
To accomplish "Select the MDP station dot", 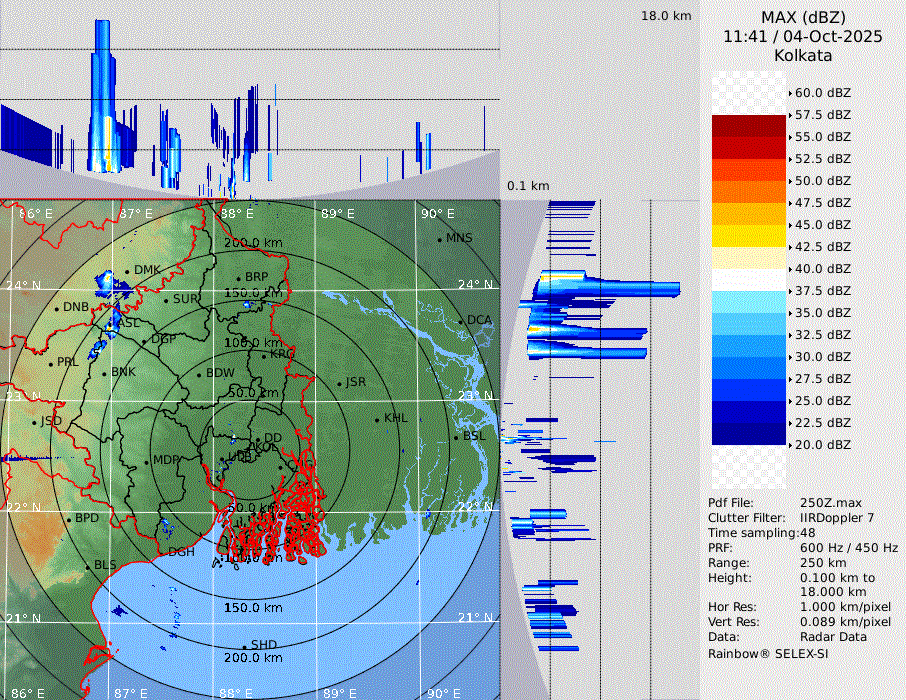I will click(147, 461).
